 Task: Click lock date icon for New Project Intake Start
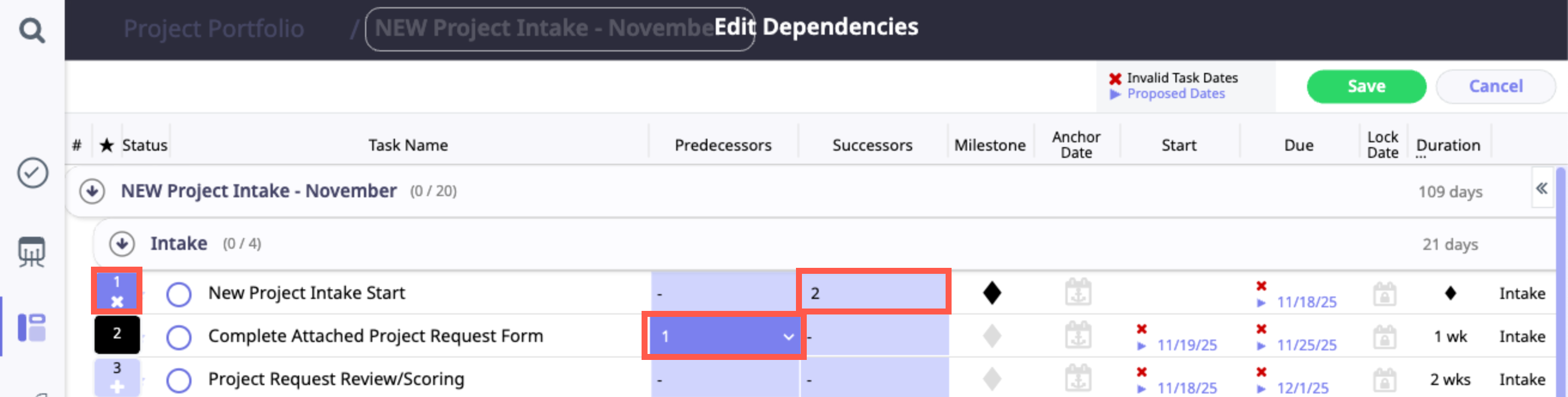(1384, 294)
